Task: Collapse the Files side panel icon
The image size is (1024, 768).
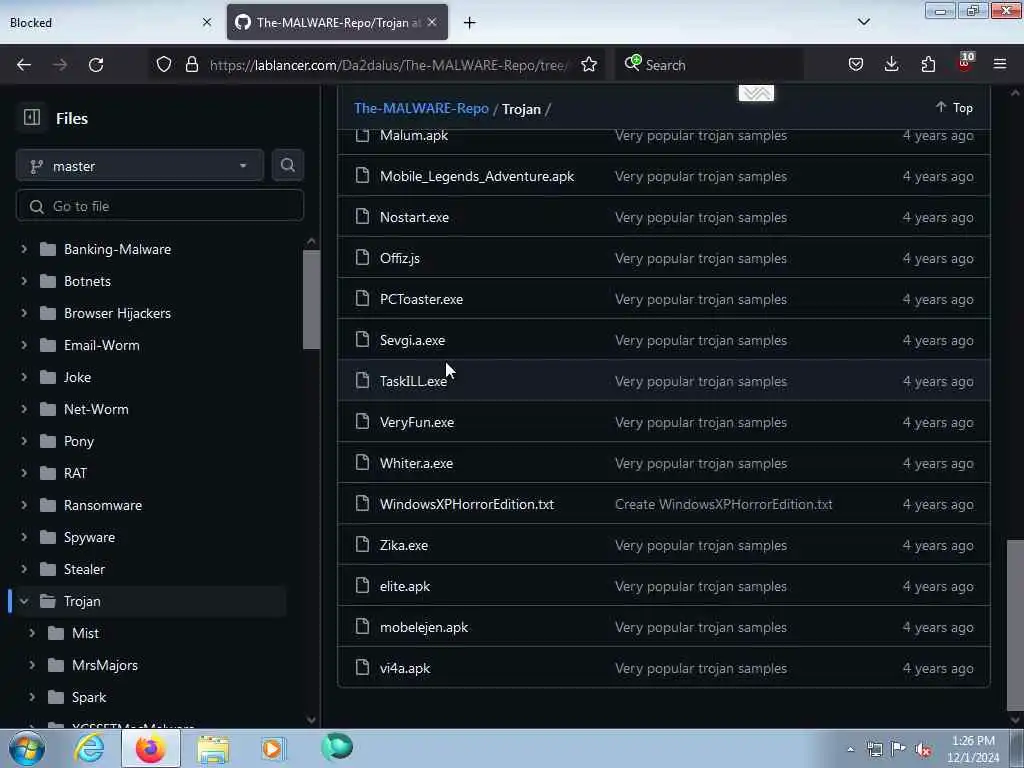Action: click(31, 118)
